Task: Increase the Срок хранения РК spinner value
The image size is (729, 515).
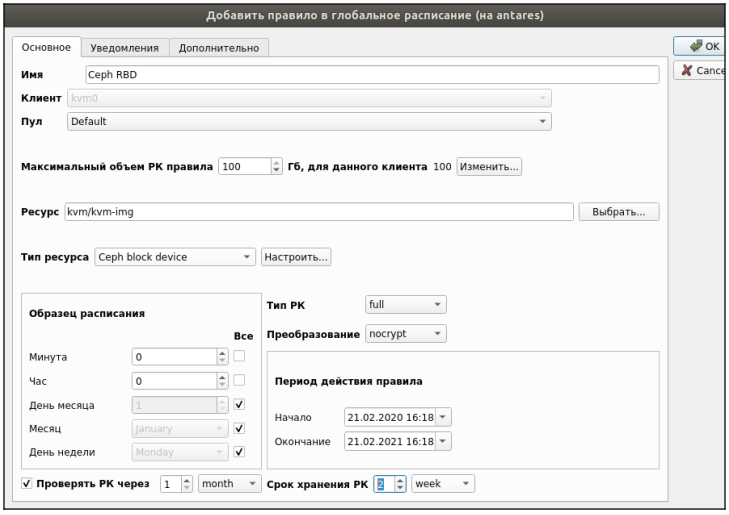Action: pyautogui.click(x=400, y=480)
